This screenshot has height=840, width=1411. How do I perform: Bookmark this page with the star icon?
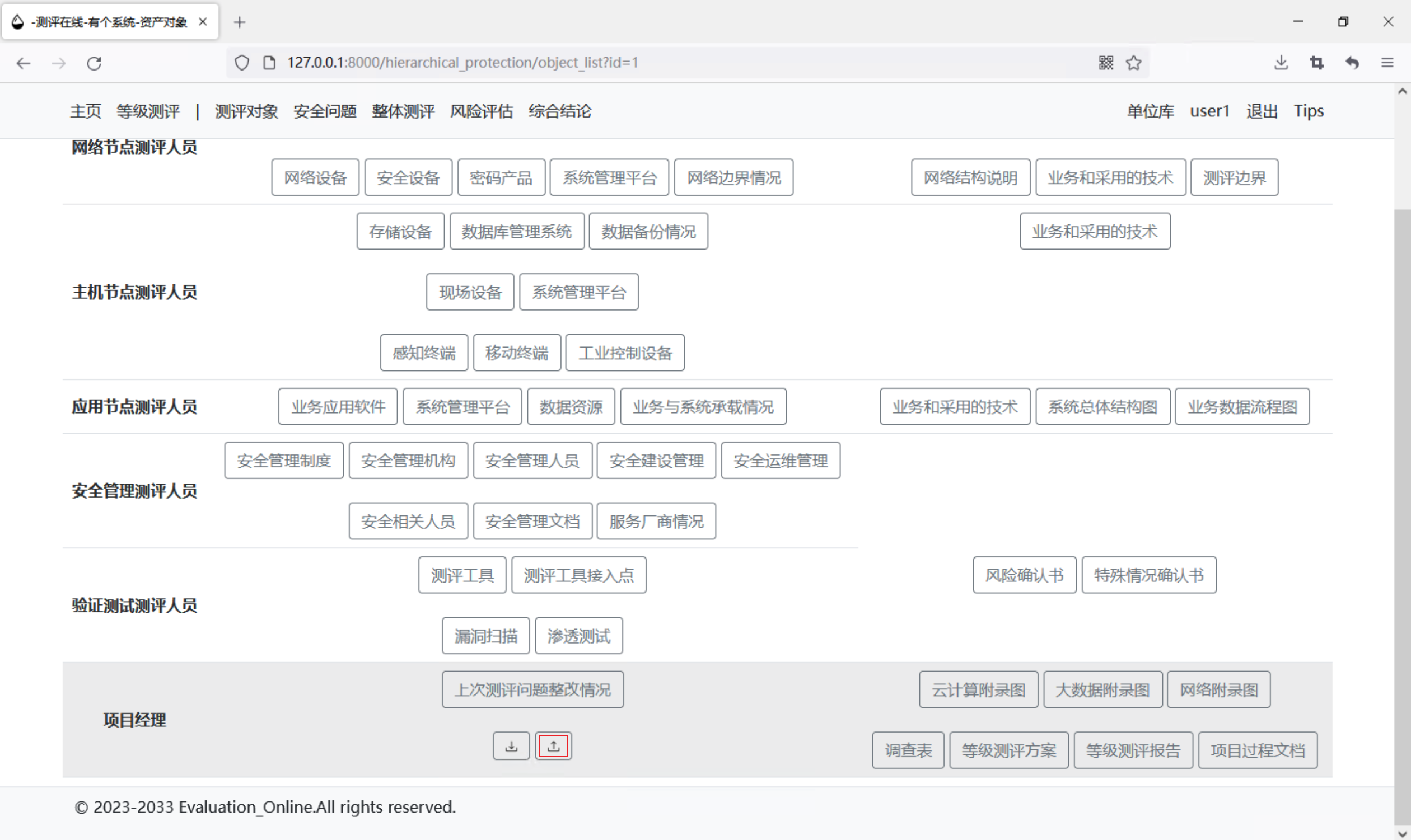[x=1133, y=63]
